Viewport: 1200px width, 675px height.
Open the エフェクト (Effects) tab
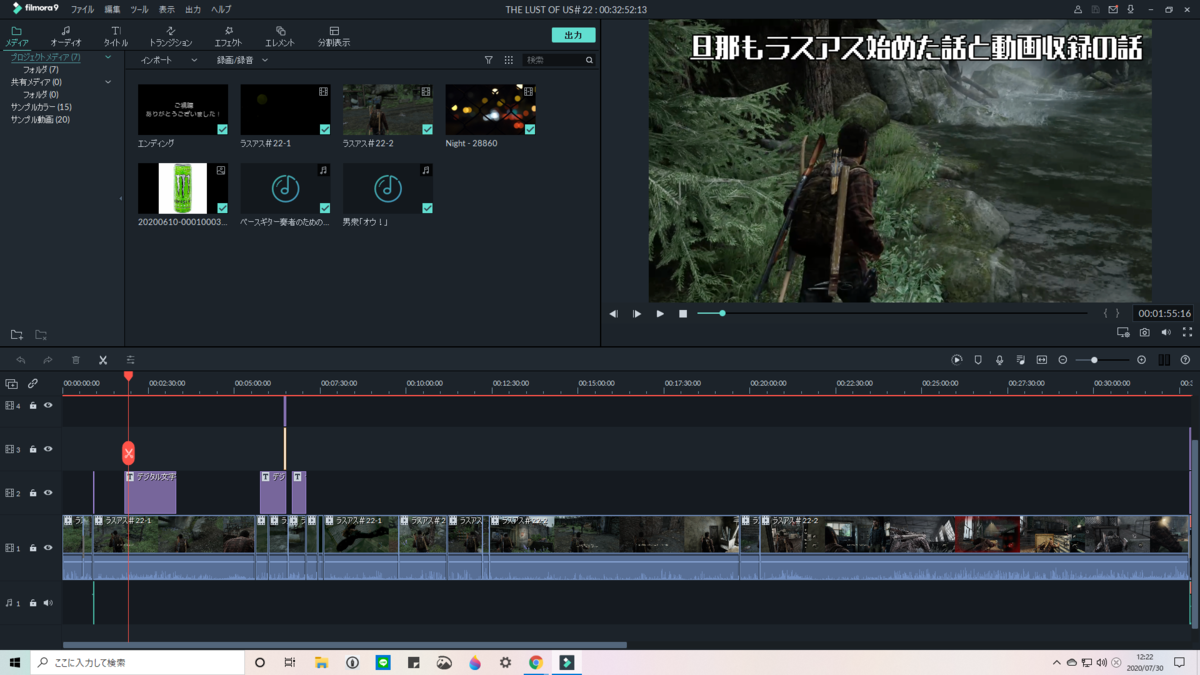click(x=228, y=37)
